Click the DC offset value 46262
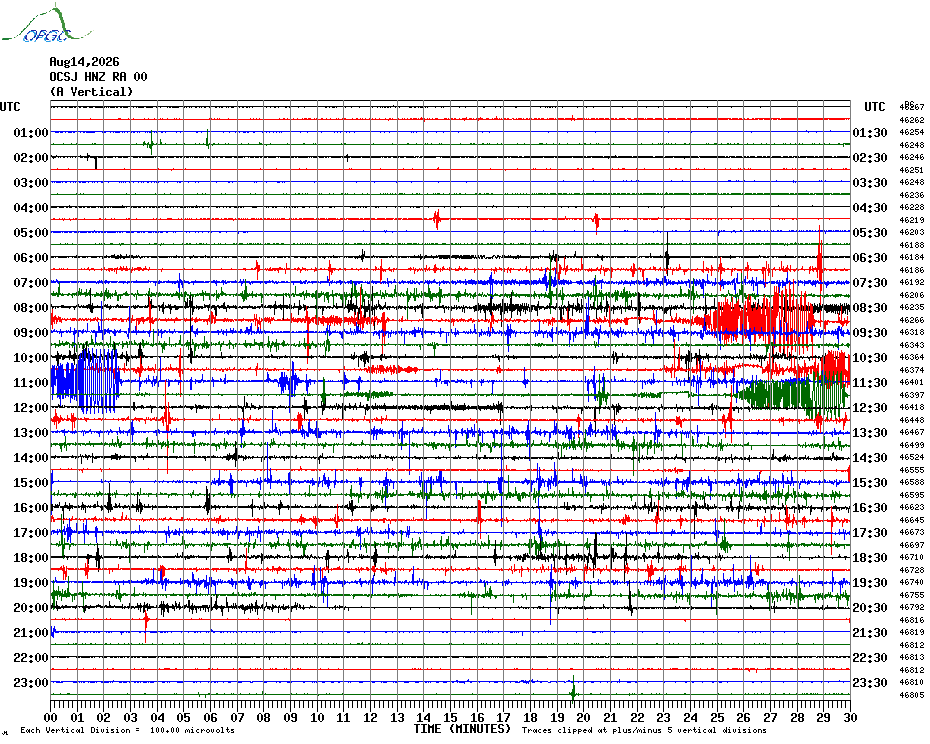 (x=912, y=120)
